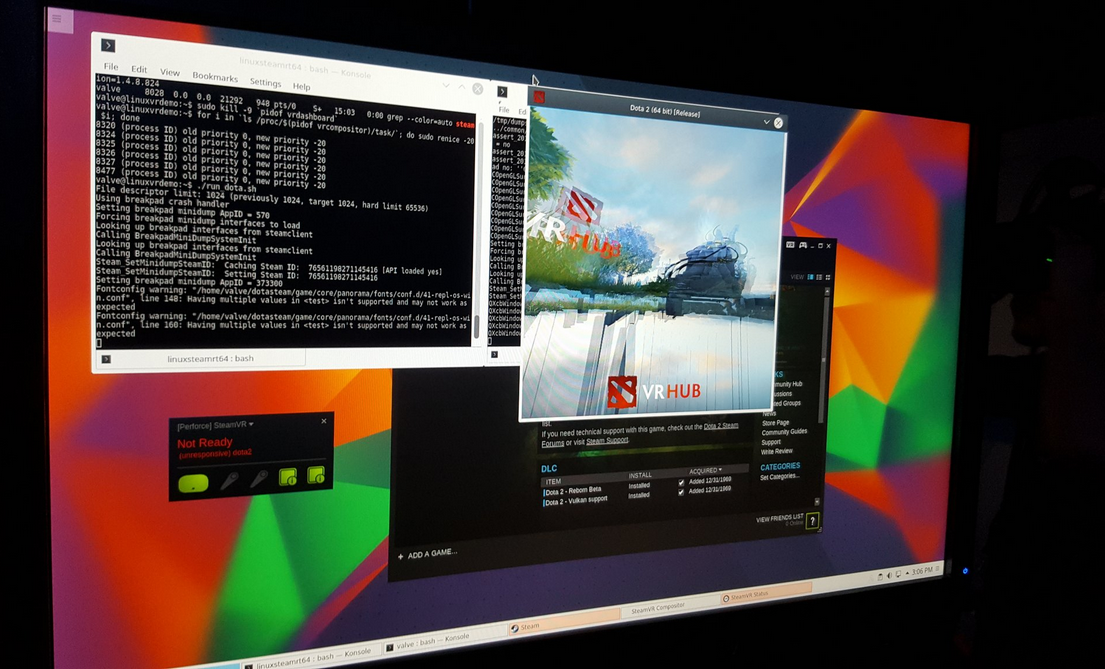Click the Steam taskbar entry
1105x669 pixels.
[x=564, y=620]
